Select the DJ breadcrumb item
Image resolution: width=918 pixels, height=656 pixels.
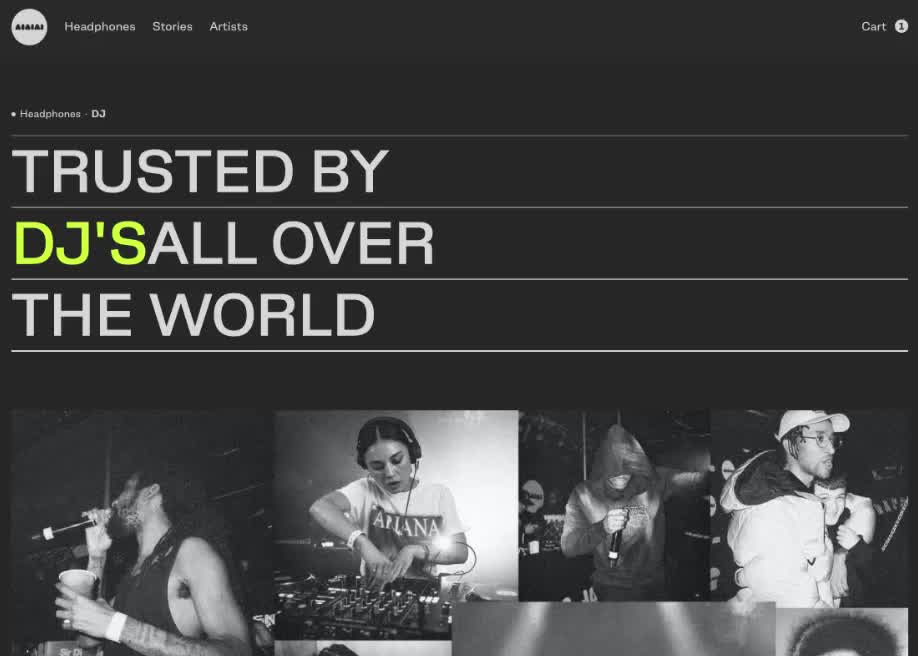point(98,114)
